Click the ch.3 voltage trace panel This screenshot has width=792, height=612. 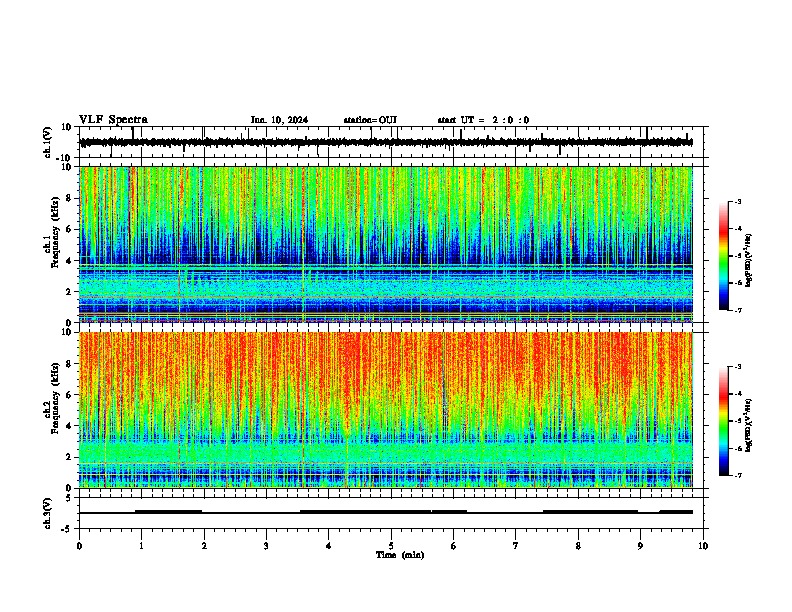pyautogui.click(x=391, y=513)
